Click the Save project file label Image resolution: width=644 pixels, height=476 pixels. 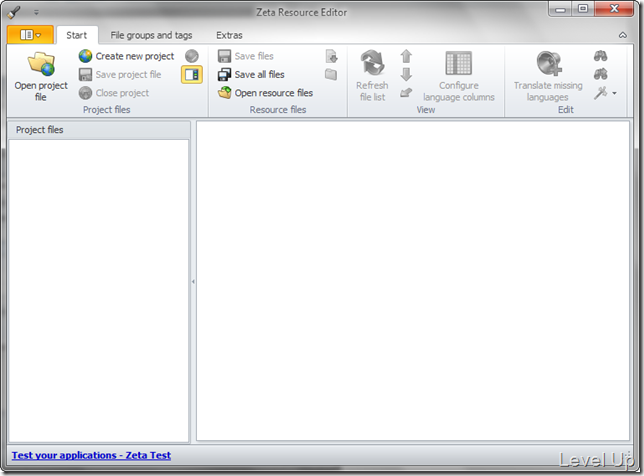coord(128,75)
